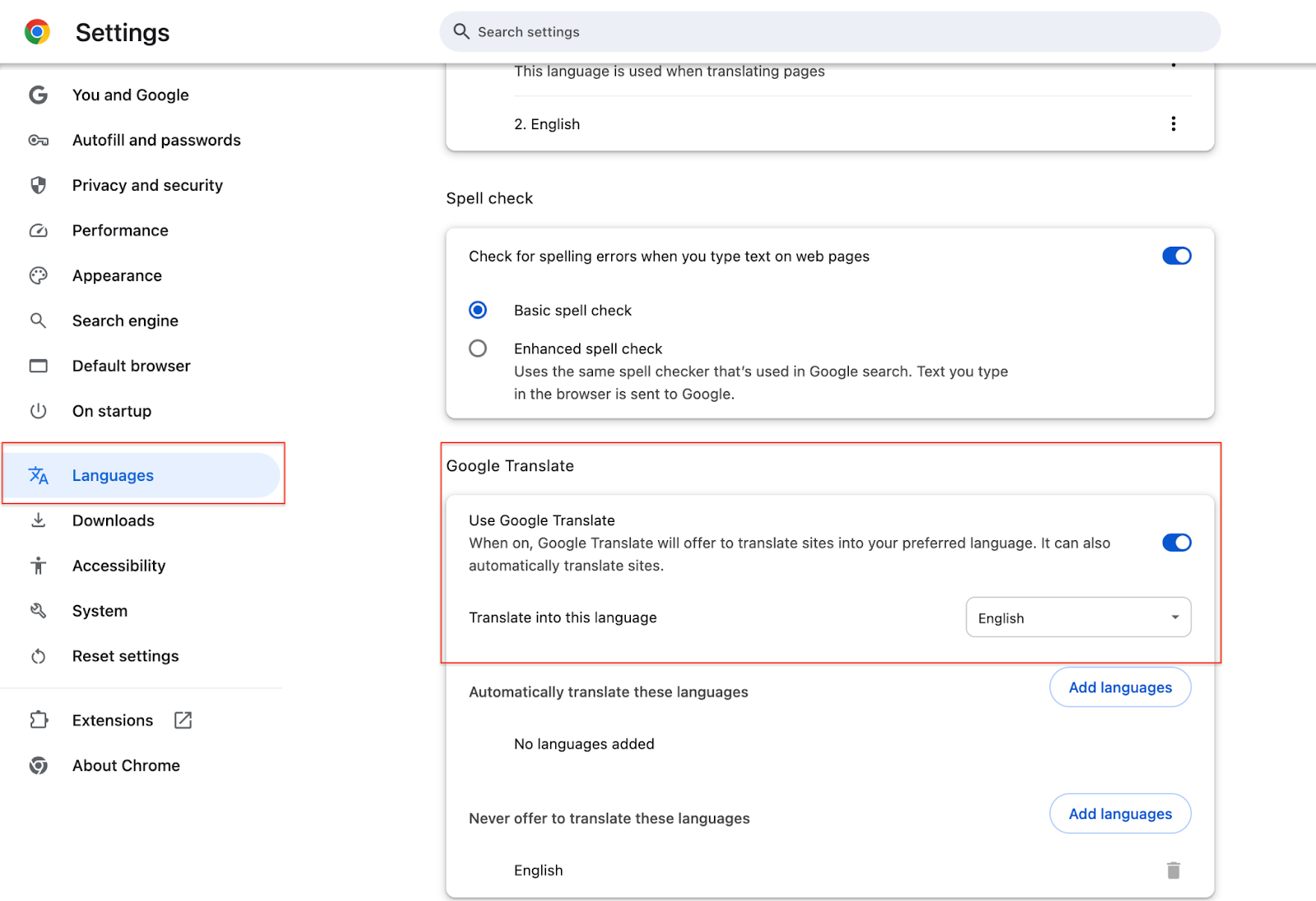
Task: Add languages to automatically translate
Action: [x=1120, y=687]
